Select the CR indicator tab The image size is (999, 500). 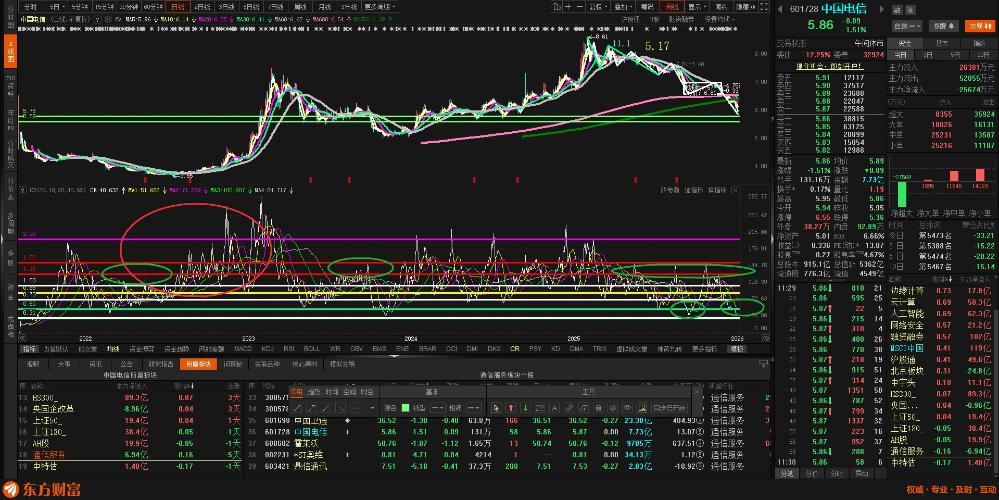tap(514, 349)
